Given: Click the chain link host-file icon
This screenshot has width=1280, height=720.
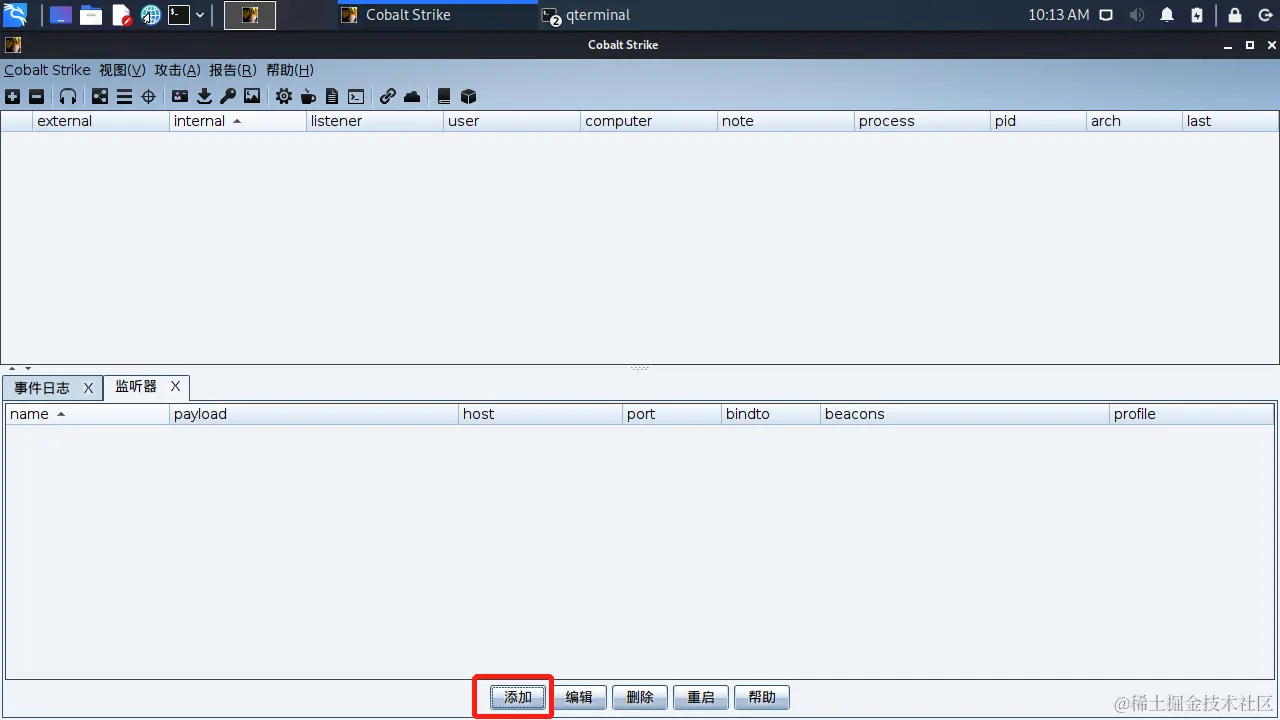Looking at the screenshot, I should click(388, 97).
